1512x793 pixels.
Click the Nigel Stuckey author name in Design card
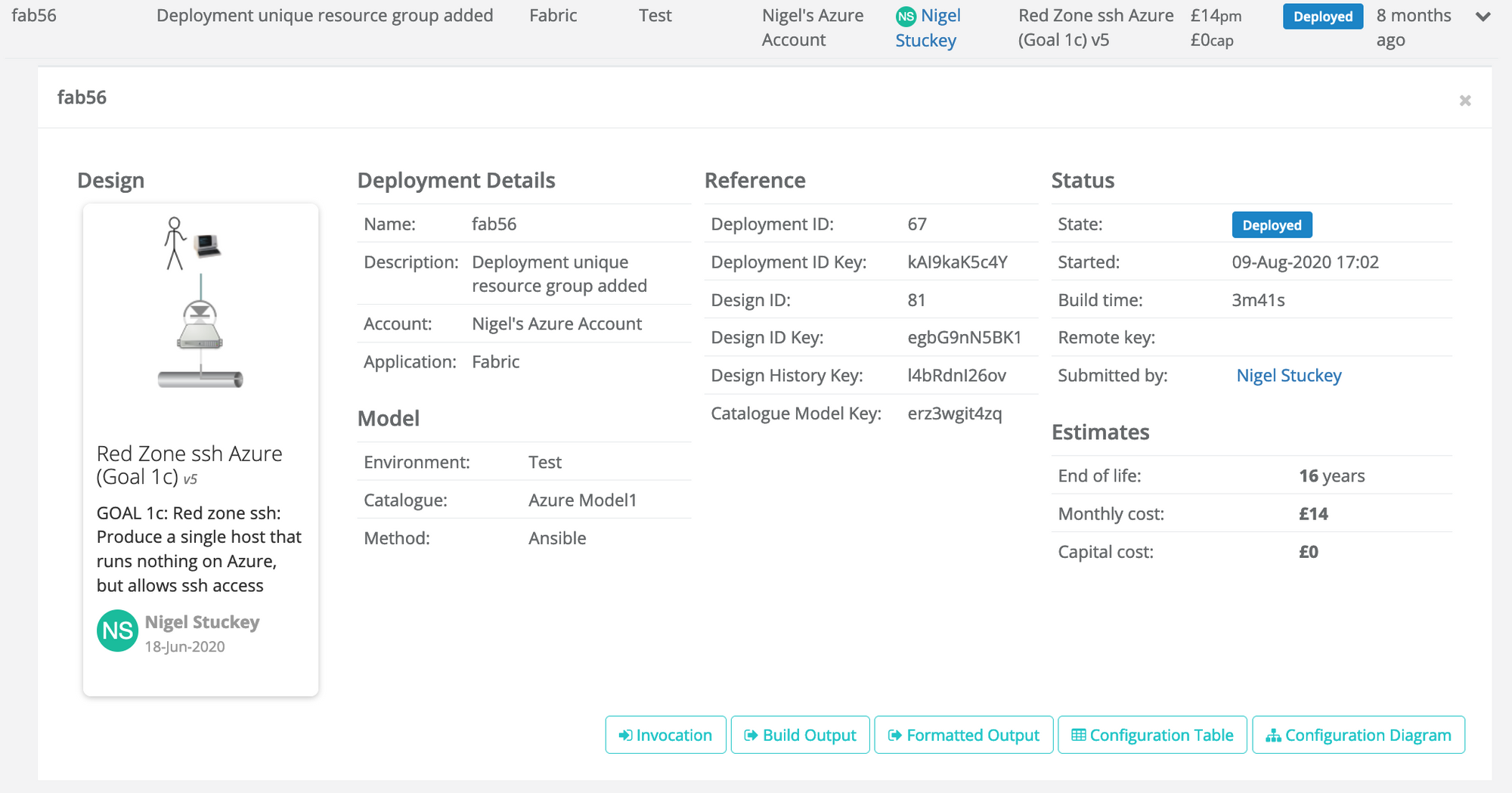click(x=202, y=622)
